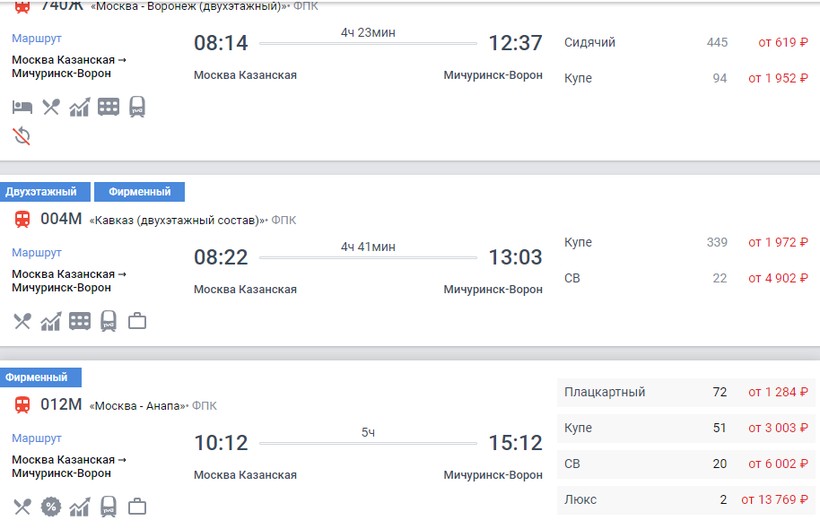The image size is (820, 529).
Task: Click the briefcase luggage icon for train 004М
Action: [137, 321]
